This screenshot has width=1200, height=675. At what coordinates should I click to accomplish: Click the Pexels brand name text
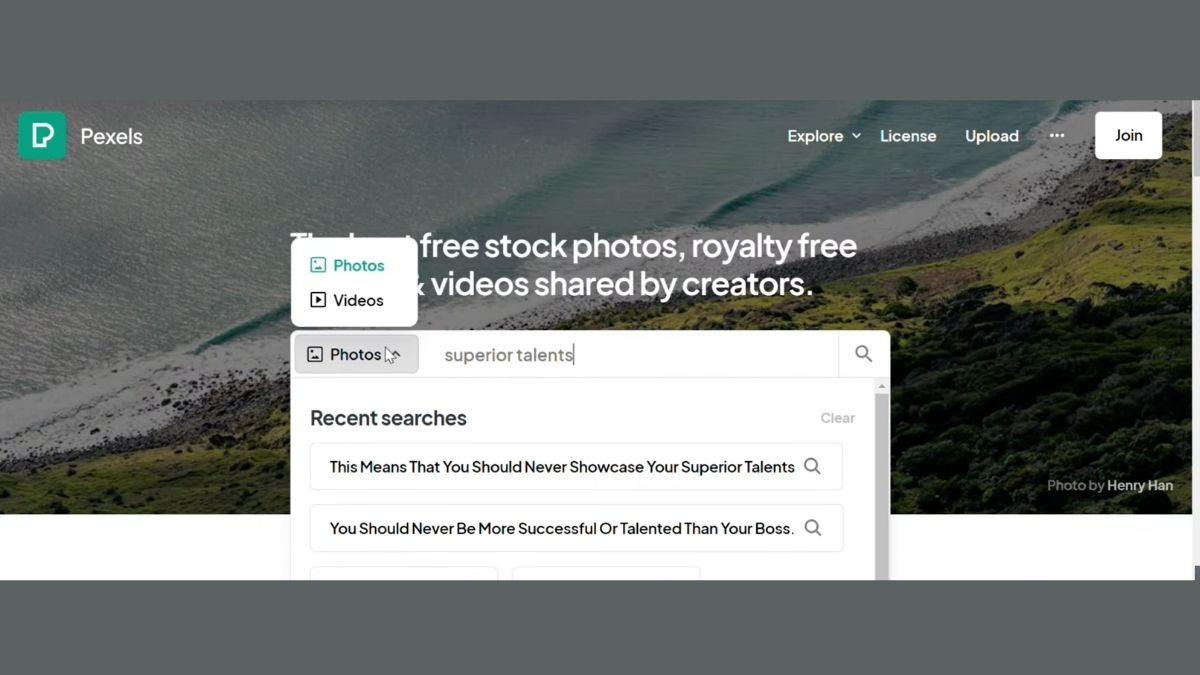tap(111, 136)
